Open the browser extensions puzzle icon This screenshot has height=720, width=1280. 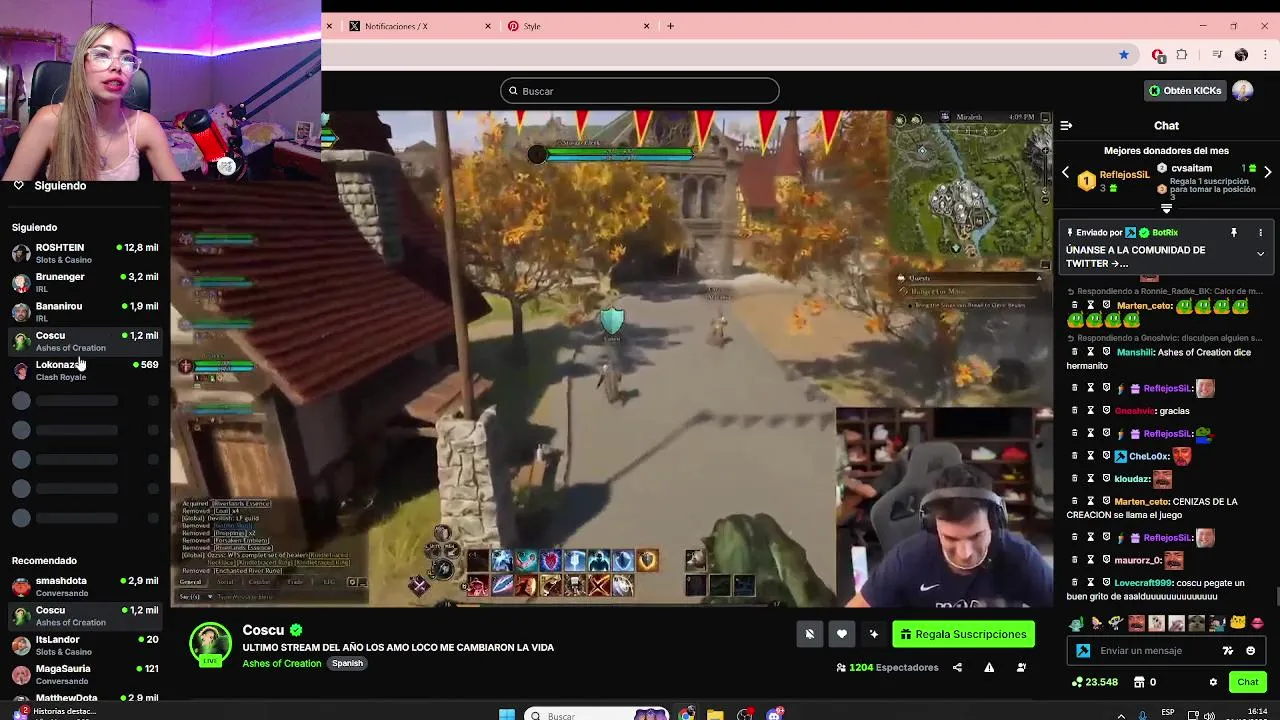coord(1182,55)
